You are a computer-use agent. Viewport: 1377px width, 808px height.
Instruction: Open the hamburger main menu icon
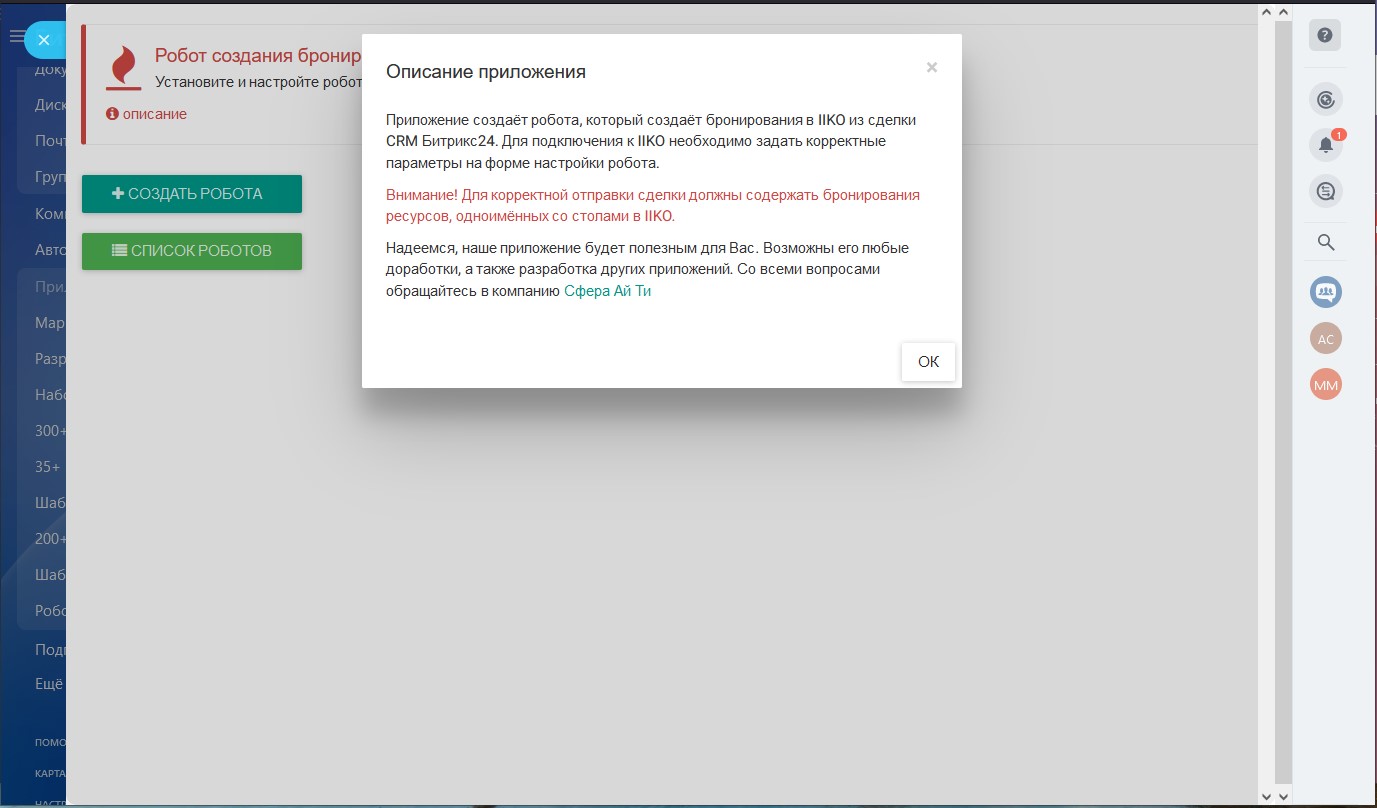[16, 37]
